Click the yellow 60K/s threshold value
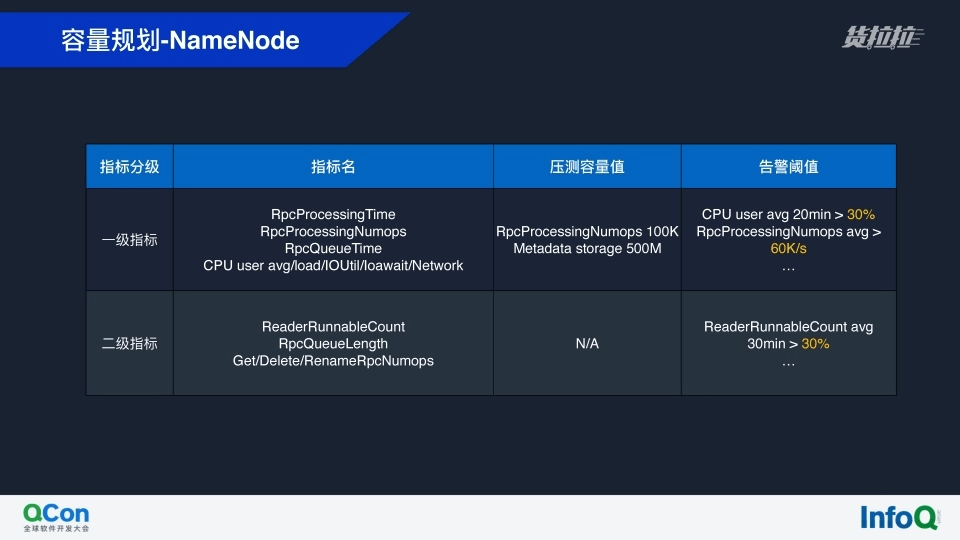 click(789, 249)
